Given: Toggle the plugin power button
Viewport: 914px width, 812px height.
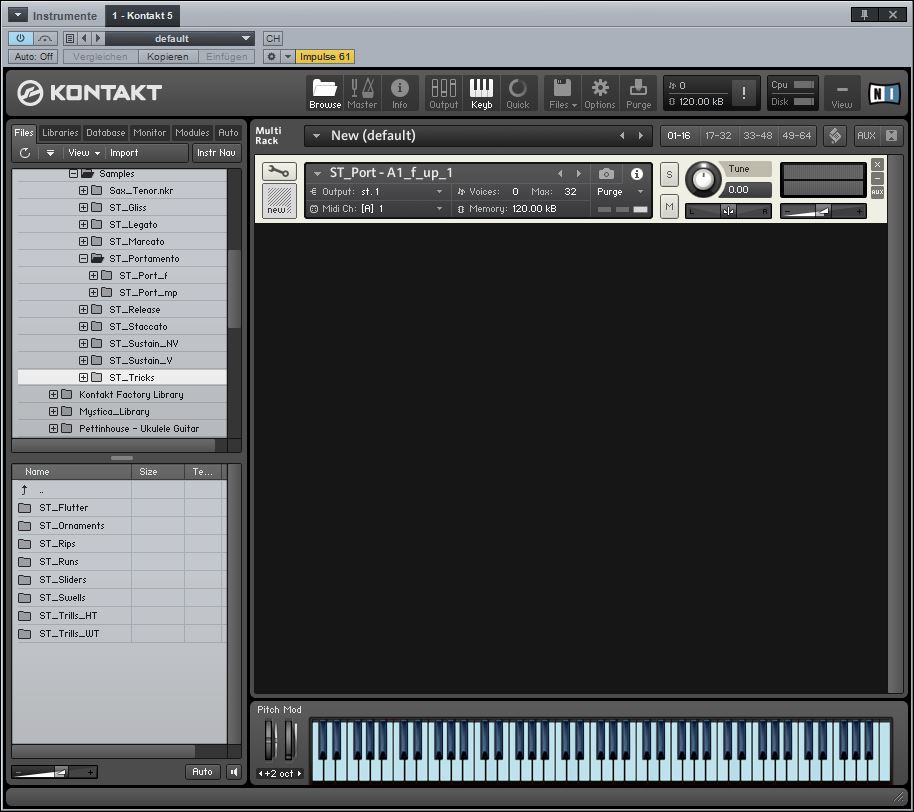Looking at the screenshot, I should 20,38.
